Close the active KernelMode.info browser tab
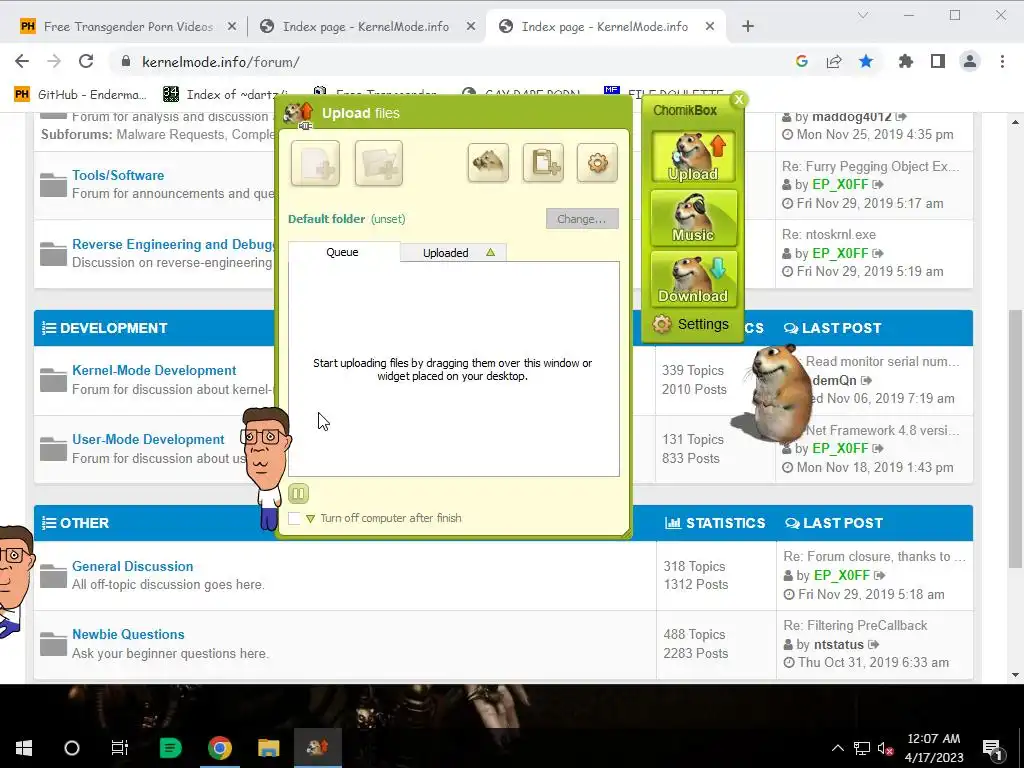 (710, 26)
